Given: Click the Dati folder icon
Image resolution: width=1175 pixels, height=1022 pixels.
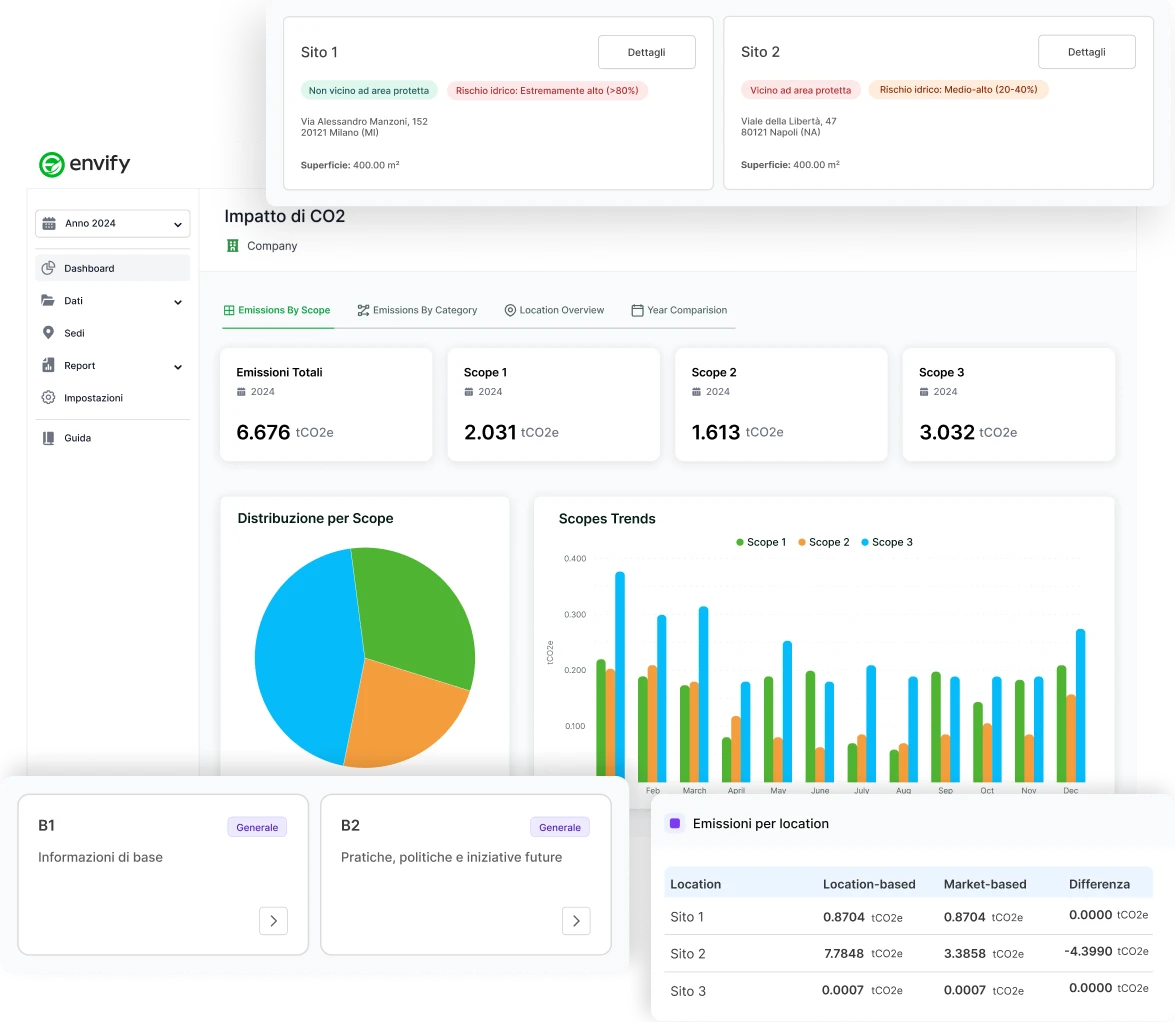Looking at the screenshot, I should pyautogui.click(x=48, y=300).
